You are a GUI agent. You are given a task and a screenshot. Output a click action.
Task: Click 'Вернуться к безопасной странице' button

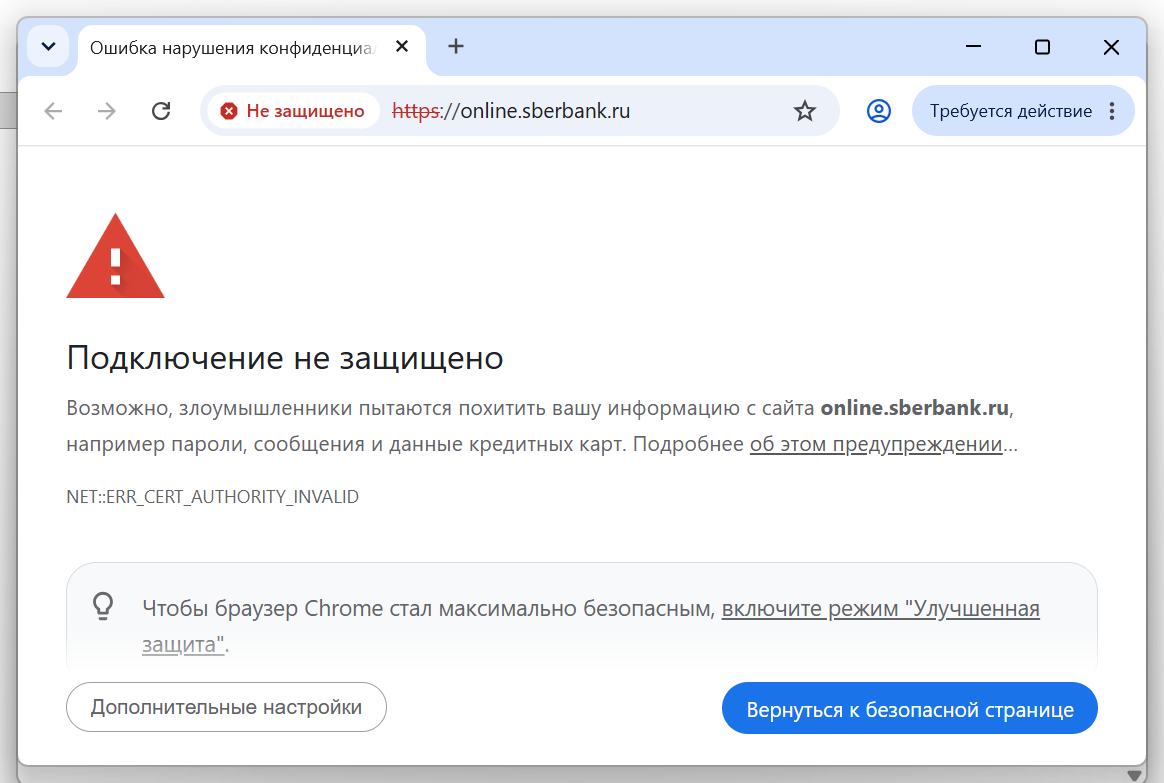(x=909, y=709)
